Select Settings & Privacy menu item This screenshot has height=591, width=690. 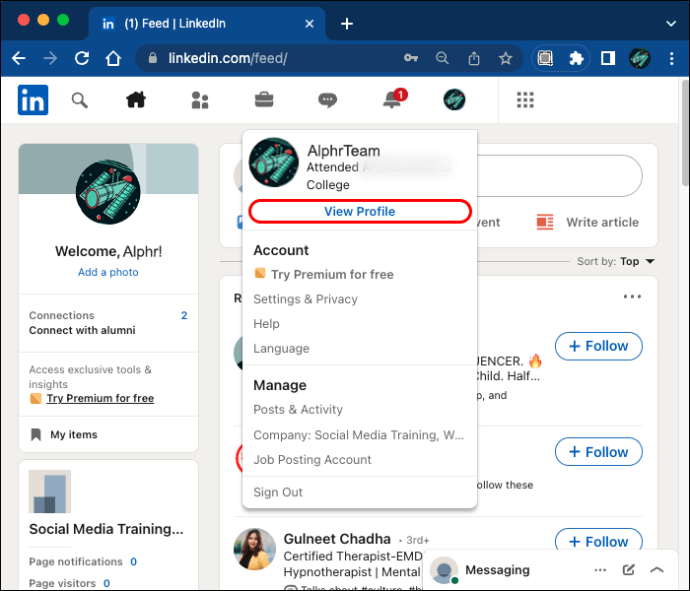[x=305, y=299]
